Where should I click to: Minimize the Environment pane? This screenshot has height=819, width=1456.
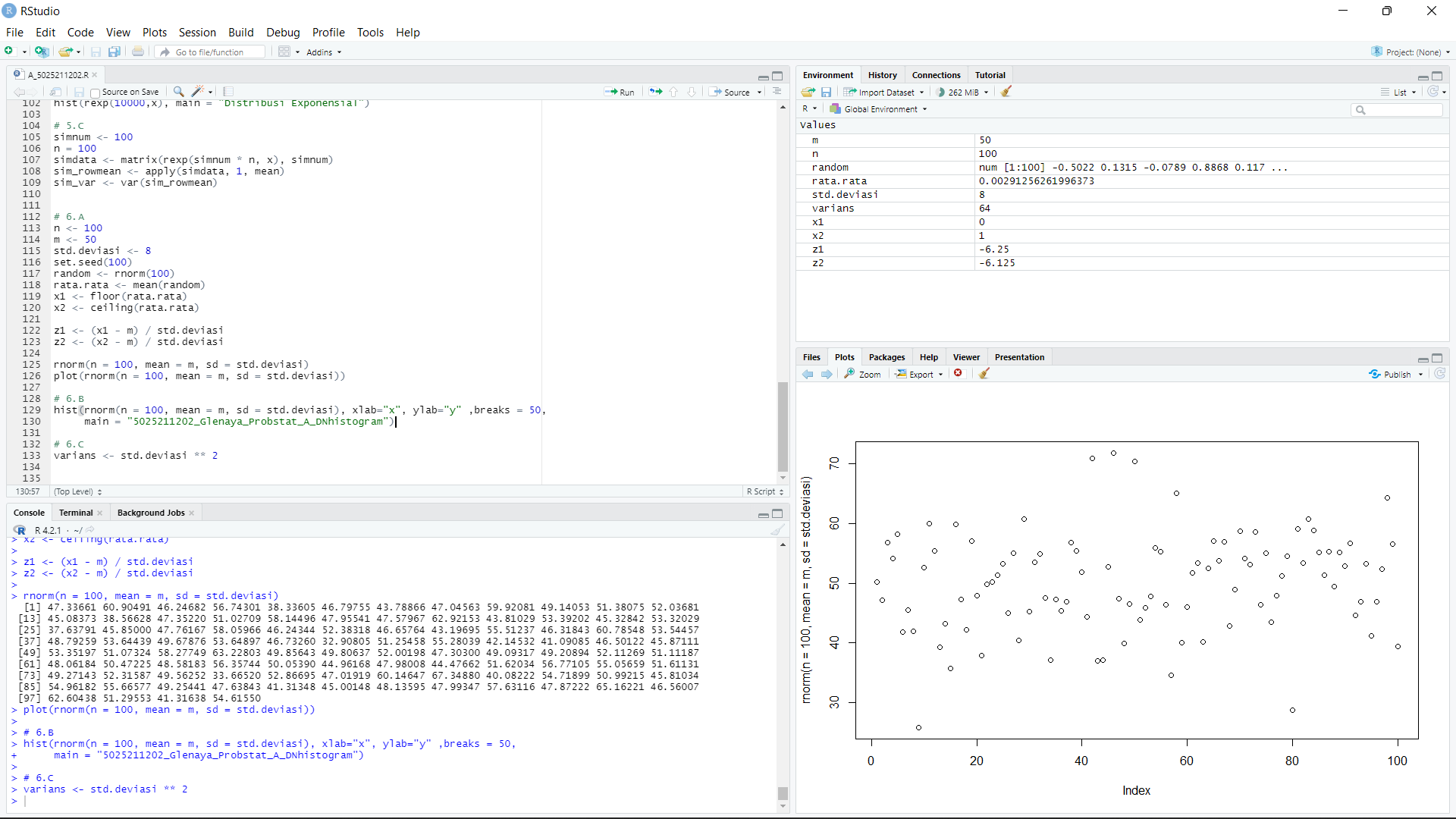[x=1422, y=77]
